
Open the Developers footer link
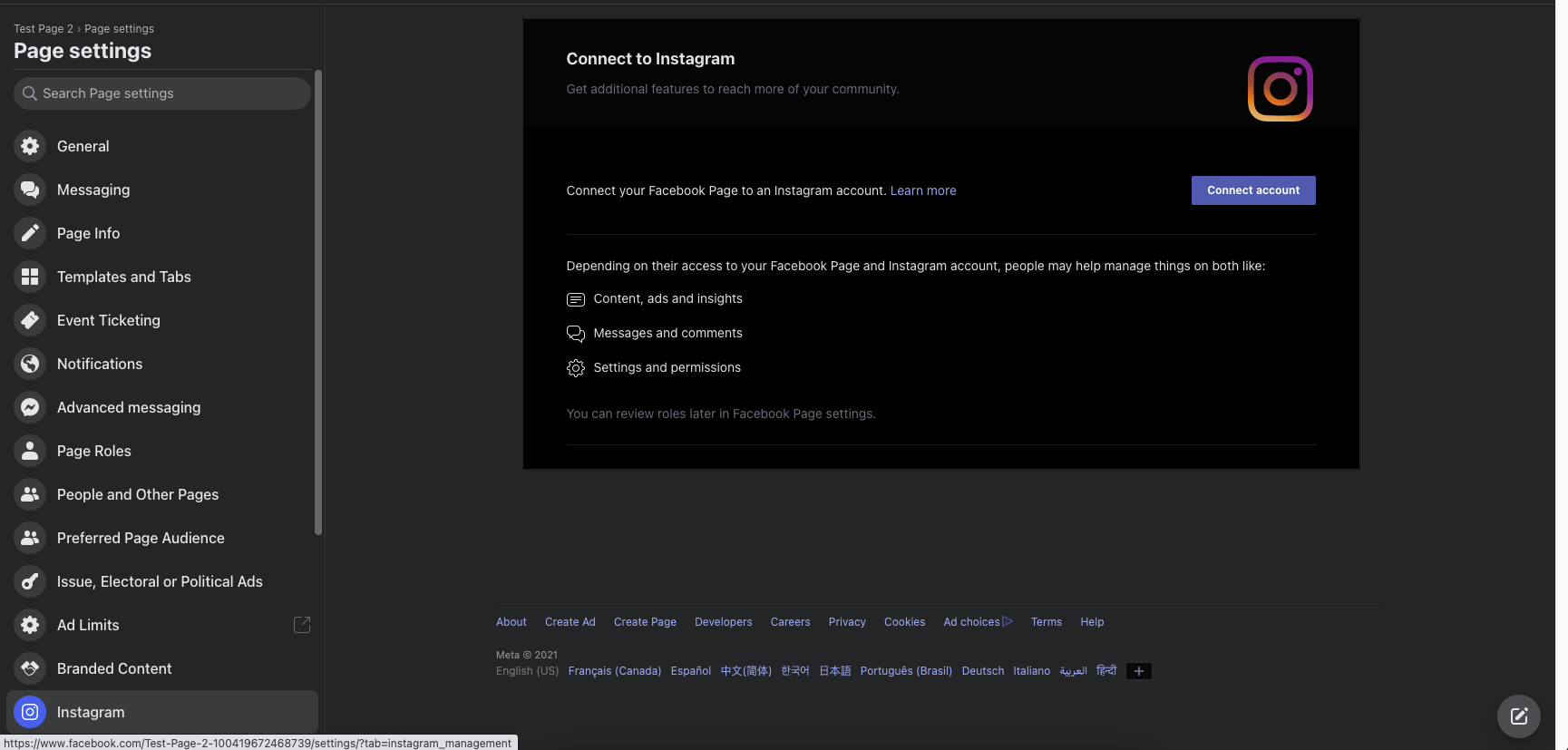(x=724, y=622)
